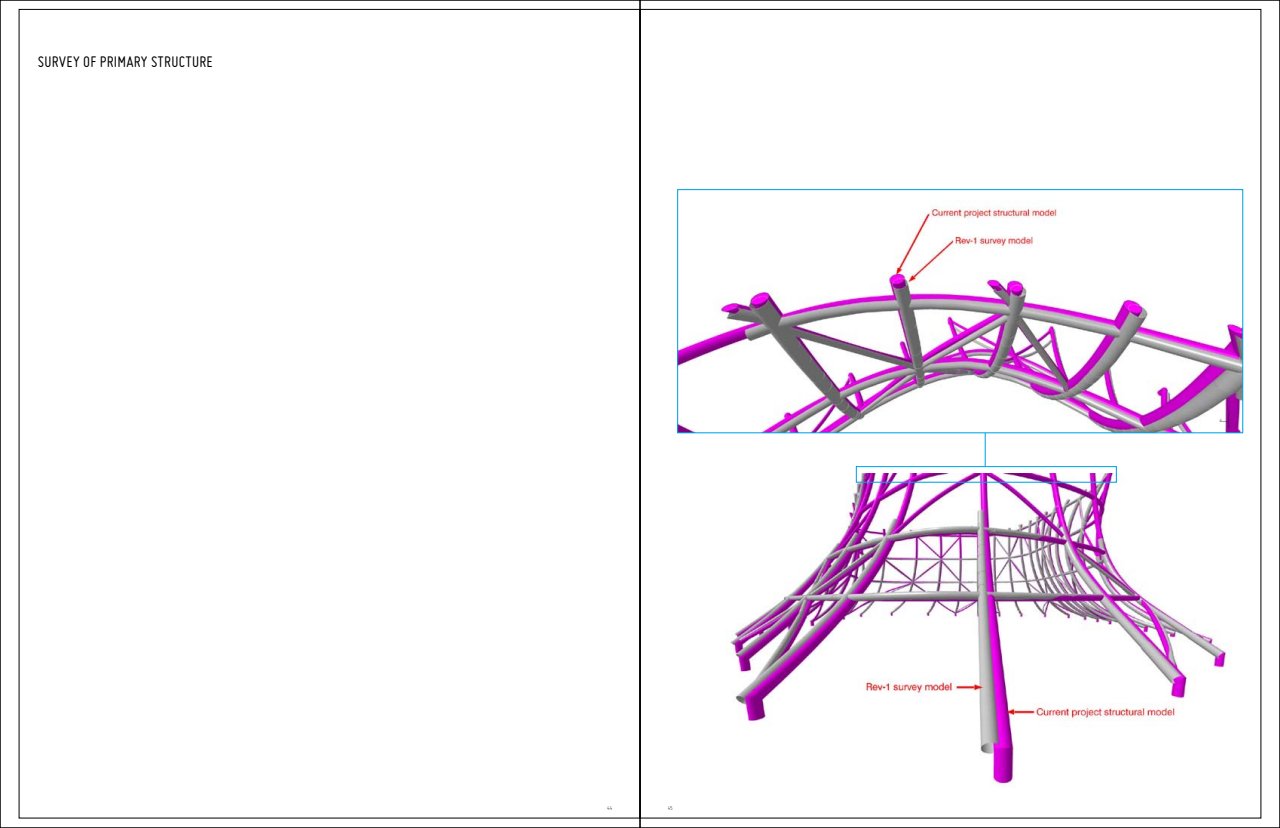The width and height of the screenshot is (1280, 828).
Task: Click magenta column cap under upper arrows
Action: point(898,281)
